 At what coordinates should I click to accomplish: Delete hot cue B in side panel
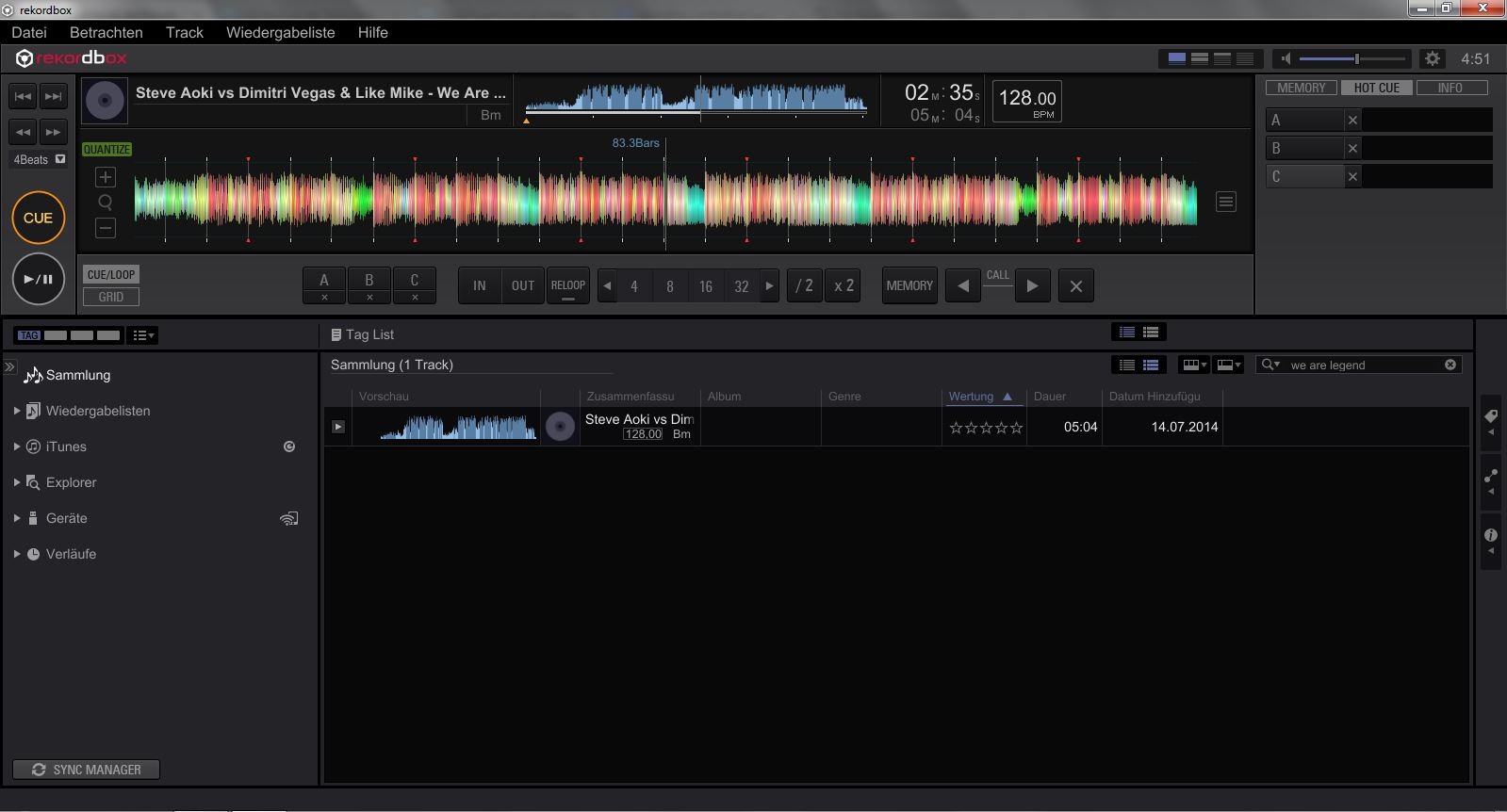click(x=1352, y=148)
